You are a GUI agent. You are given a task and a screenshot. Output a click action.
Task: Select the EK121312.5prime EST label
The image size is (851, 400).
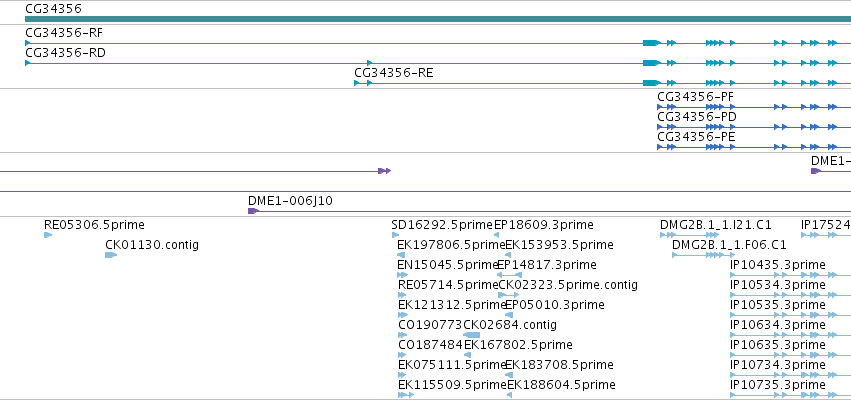point(452,305)
